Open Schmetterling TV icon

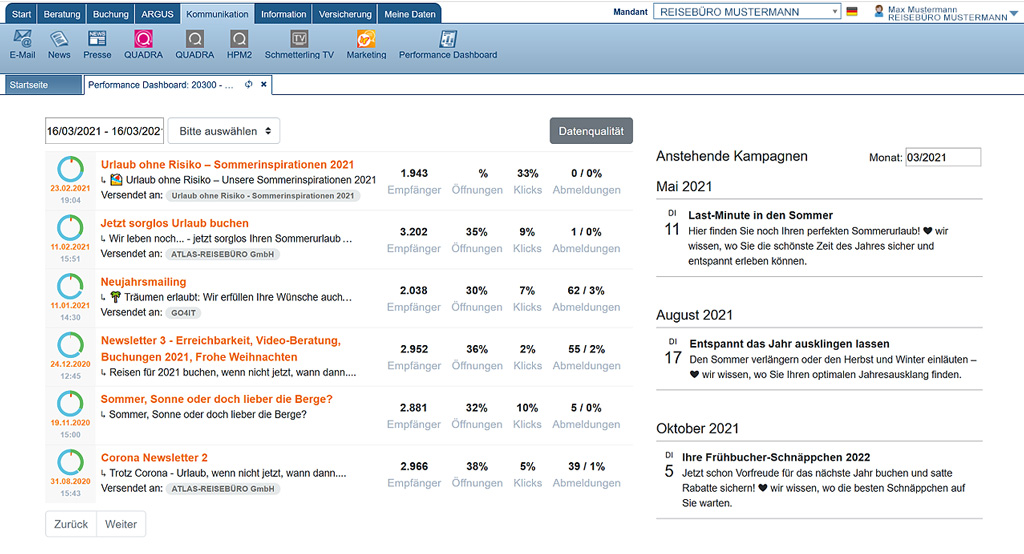[x=299, y=40]
